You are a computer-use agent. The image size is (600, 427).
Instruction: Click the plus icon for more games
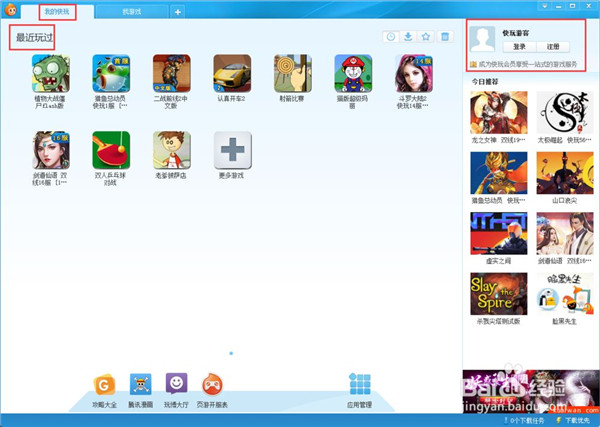(x=232, y=150)
